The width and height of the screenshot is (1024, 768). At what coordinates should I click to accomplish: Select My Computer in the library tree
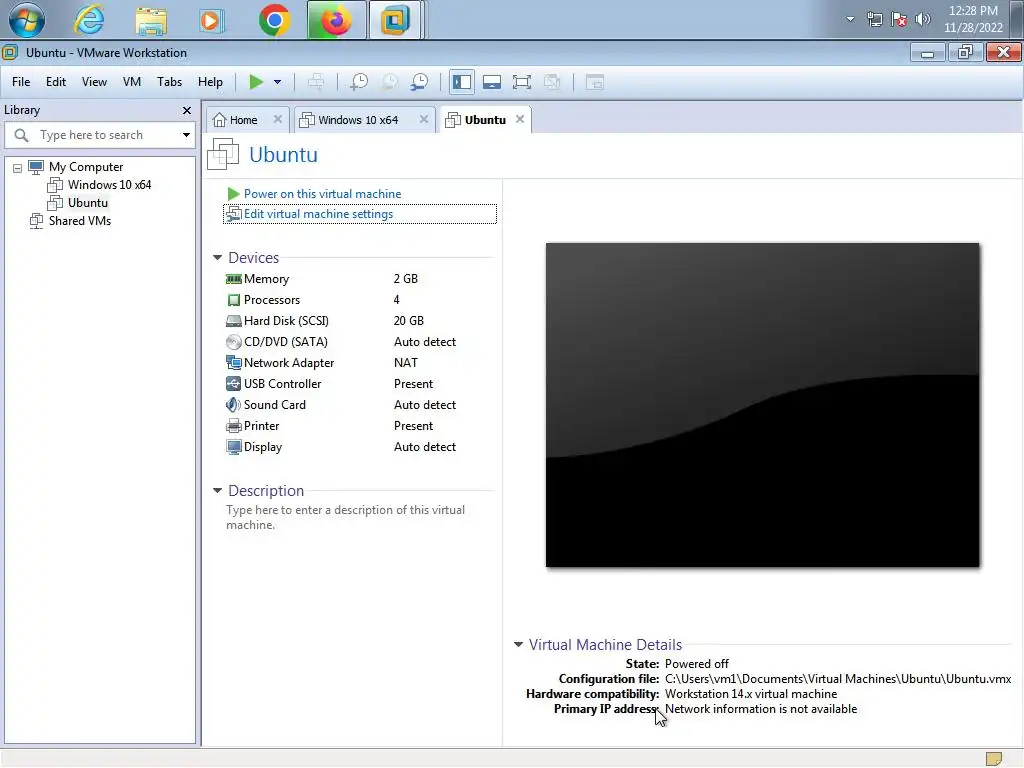[86, 167]
